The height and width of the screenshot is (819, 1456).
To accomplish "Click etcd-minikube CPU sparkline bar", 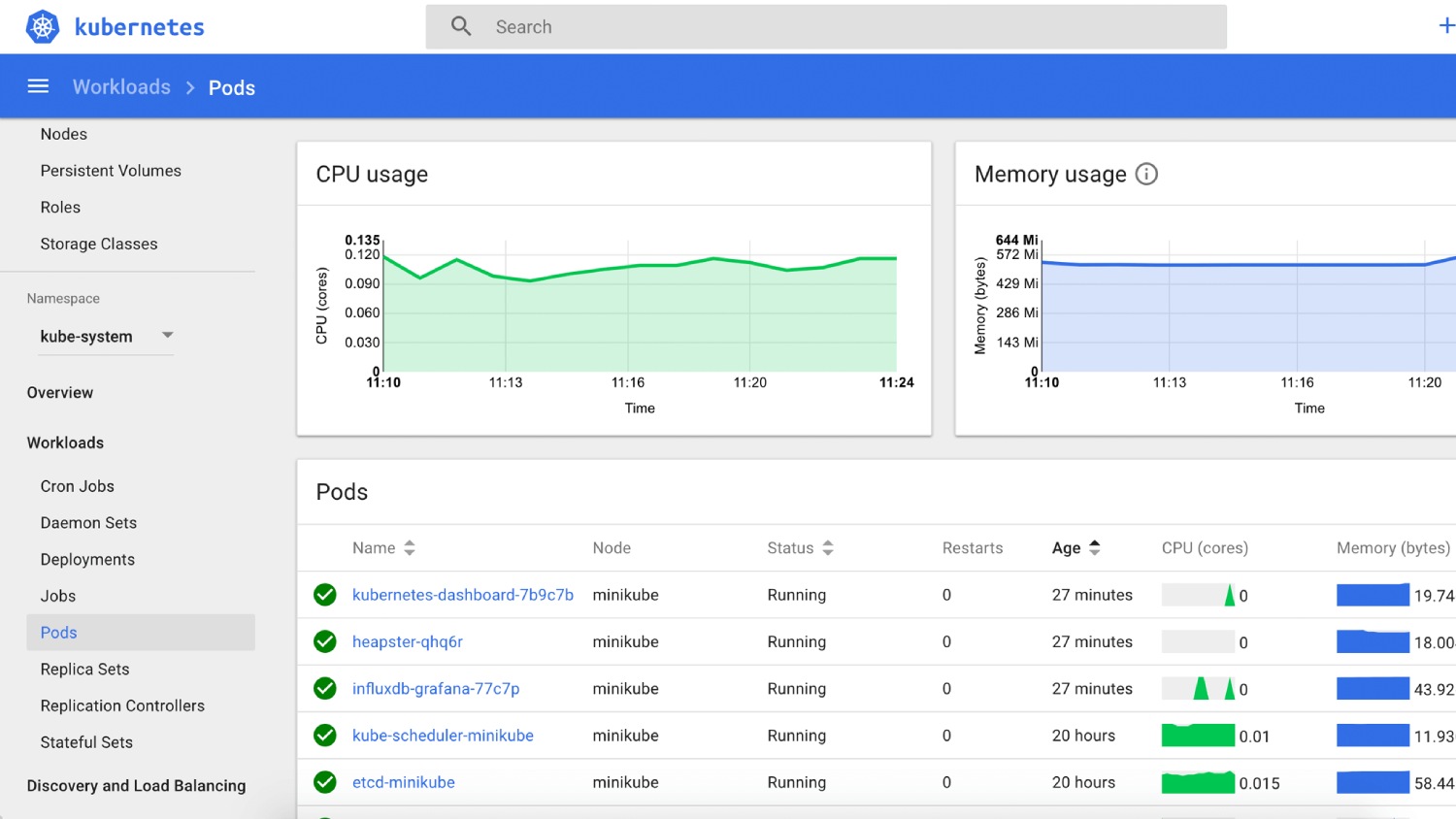I will (x=1198, y=782).
